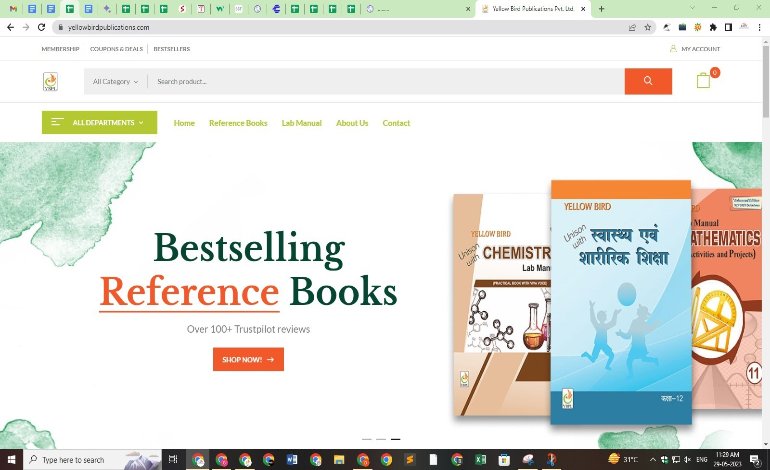
Task: Click the Membership link
Action: tap(60, 49)
